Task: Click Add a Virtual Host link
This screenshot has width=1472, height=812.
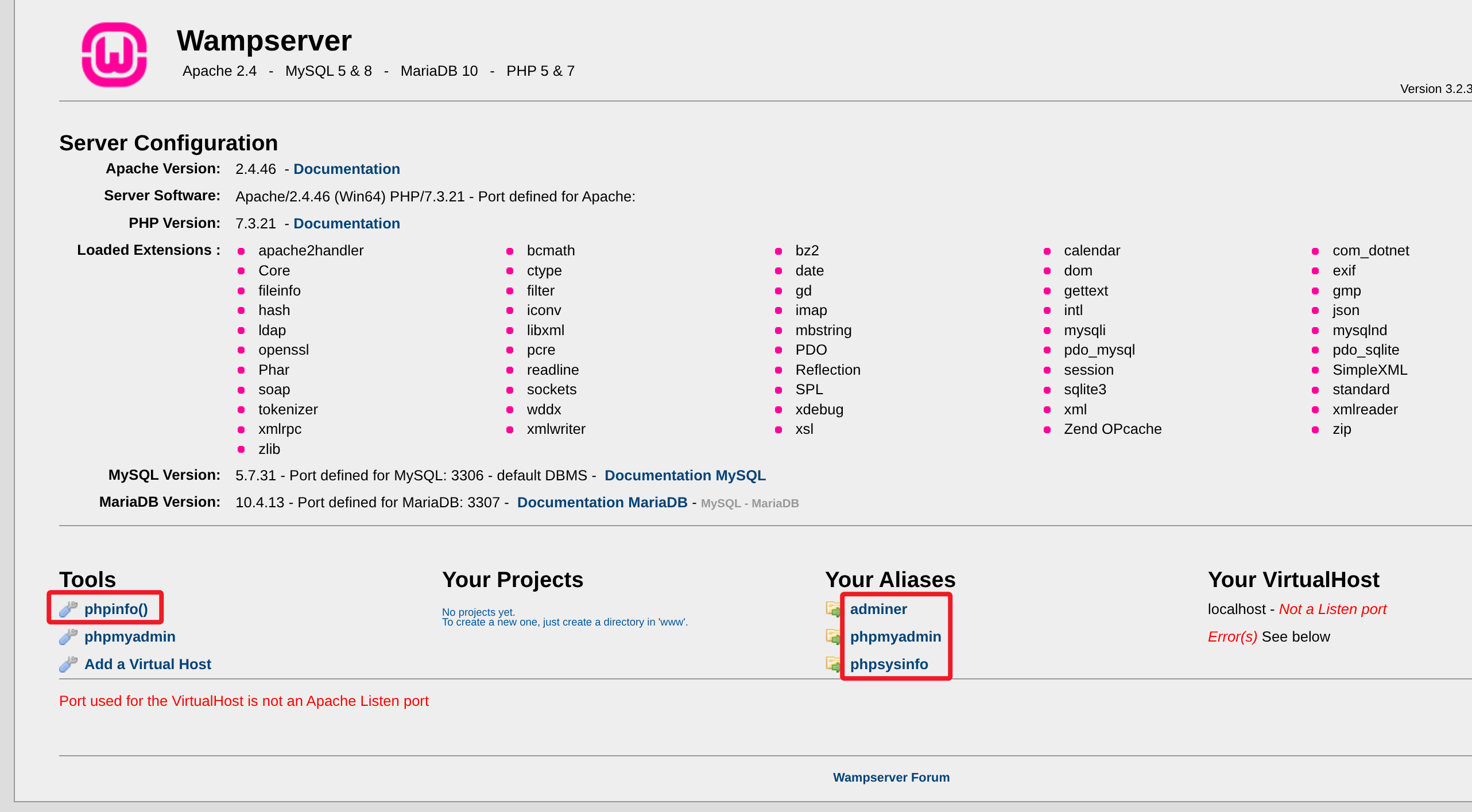Action: (x=148, y=664)
